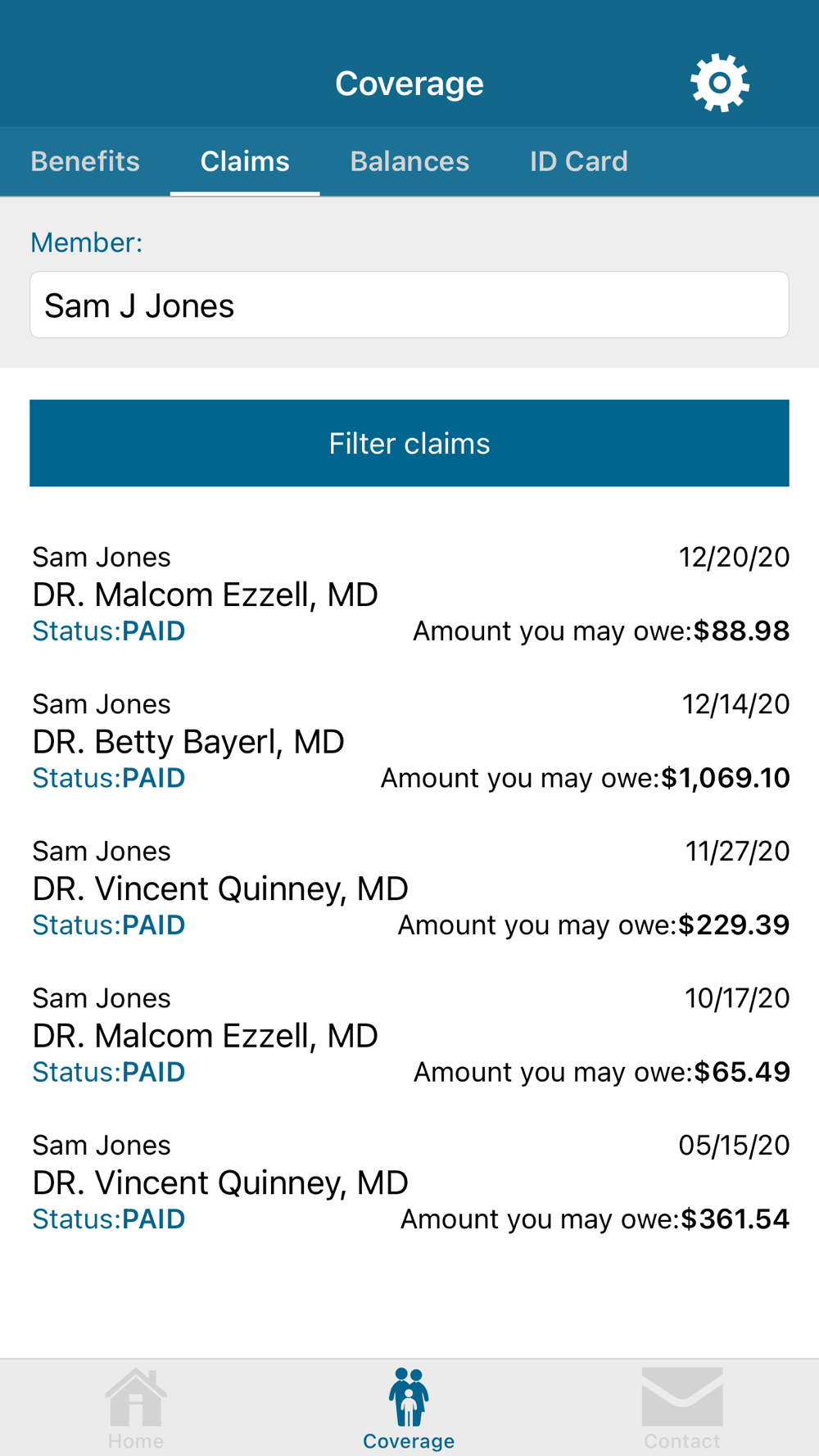
Task: Open the Balances tab
Action: coord(409,161)
